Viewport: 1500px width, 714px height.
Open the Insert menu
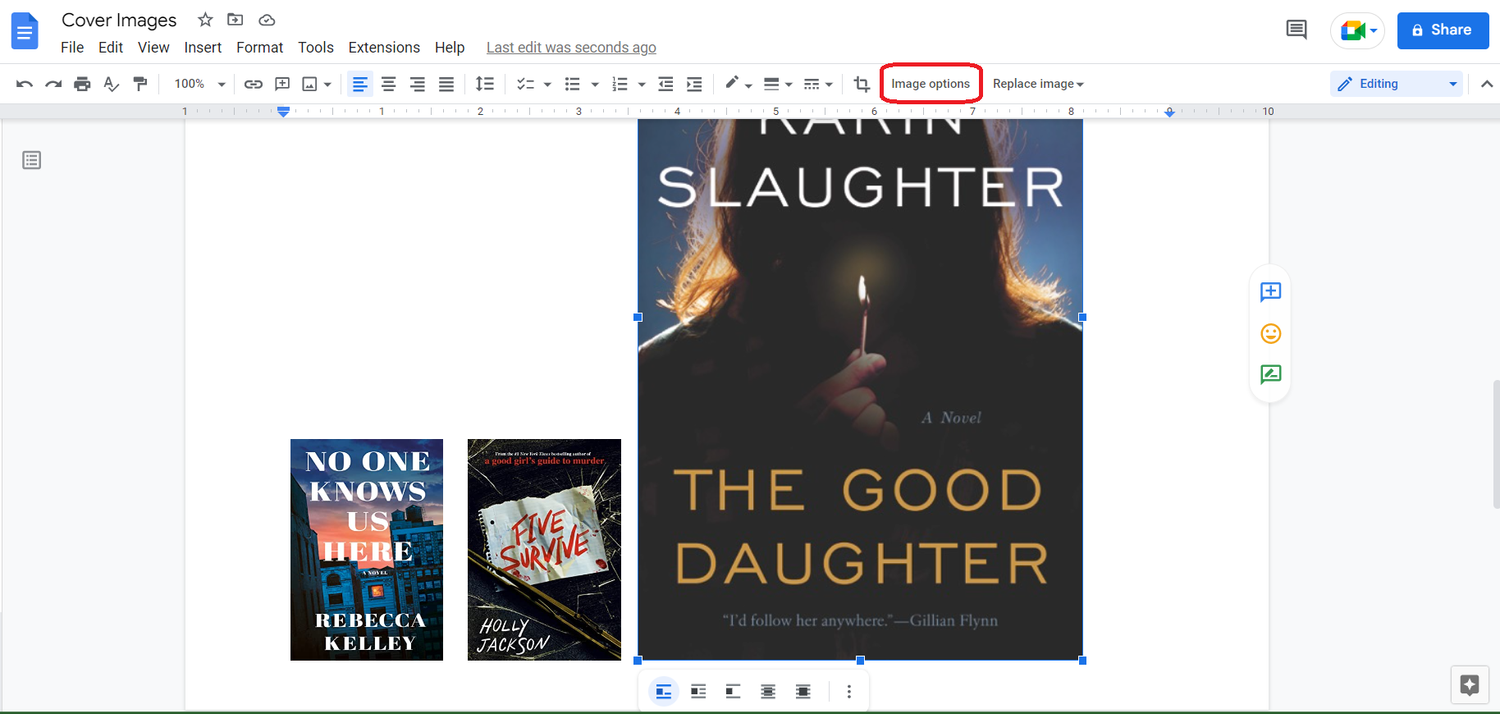click(x=203, y=47)
